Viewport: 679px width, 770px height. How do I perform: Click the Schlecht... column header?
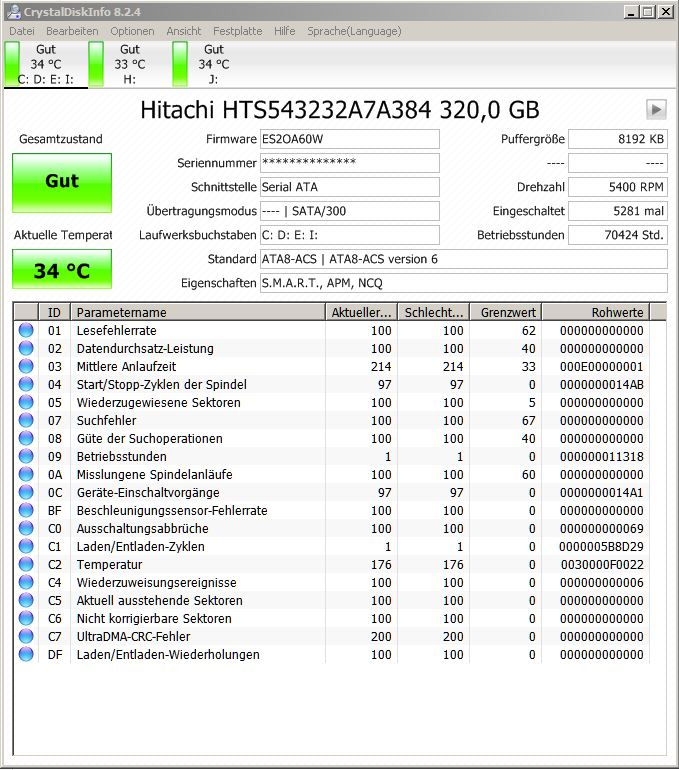(x=434, y=312)
